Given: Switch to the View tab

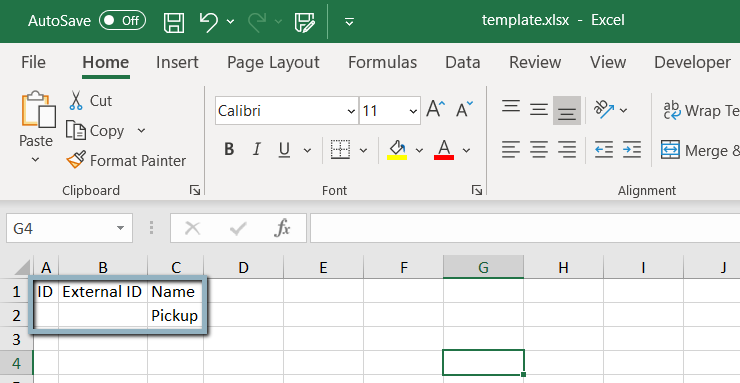Looking at the screenshot, I should [x=608, y=62].
